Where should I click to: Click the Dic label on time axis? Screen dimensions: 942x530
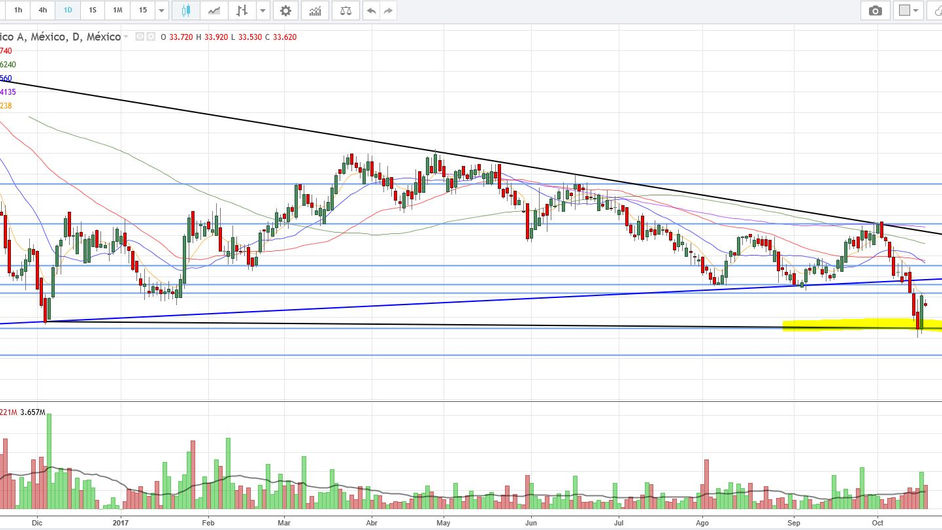[x=37, y=523]
